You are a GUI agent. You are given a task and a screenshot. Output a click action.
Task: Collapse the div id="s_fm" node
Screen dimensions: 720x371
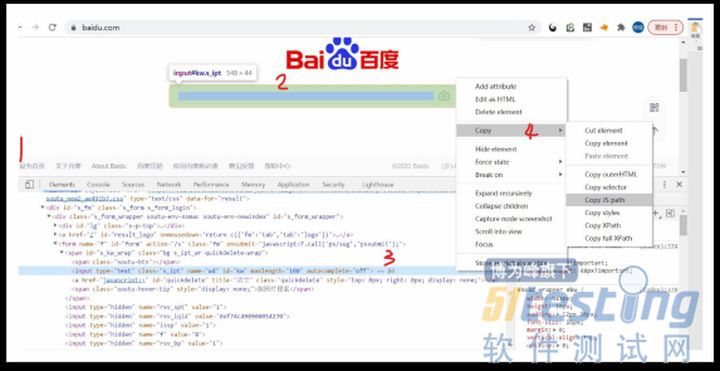tap(43, 208)
